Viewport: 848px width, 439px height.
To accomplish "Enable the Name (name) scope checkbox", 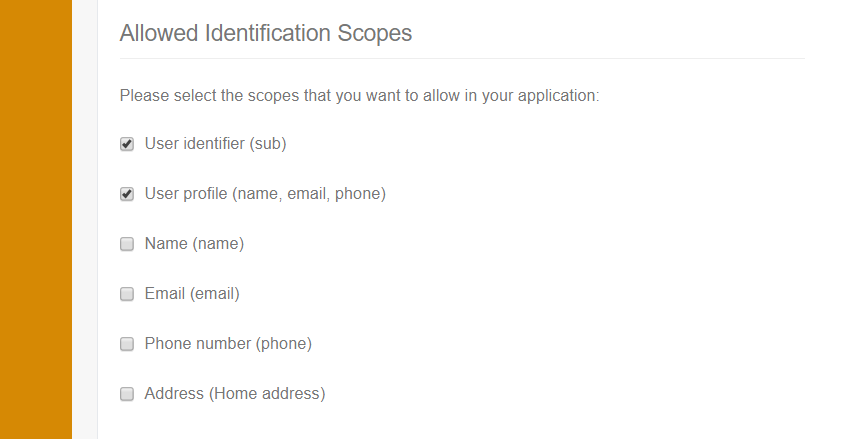I will tap(127, 244).
